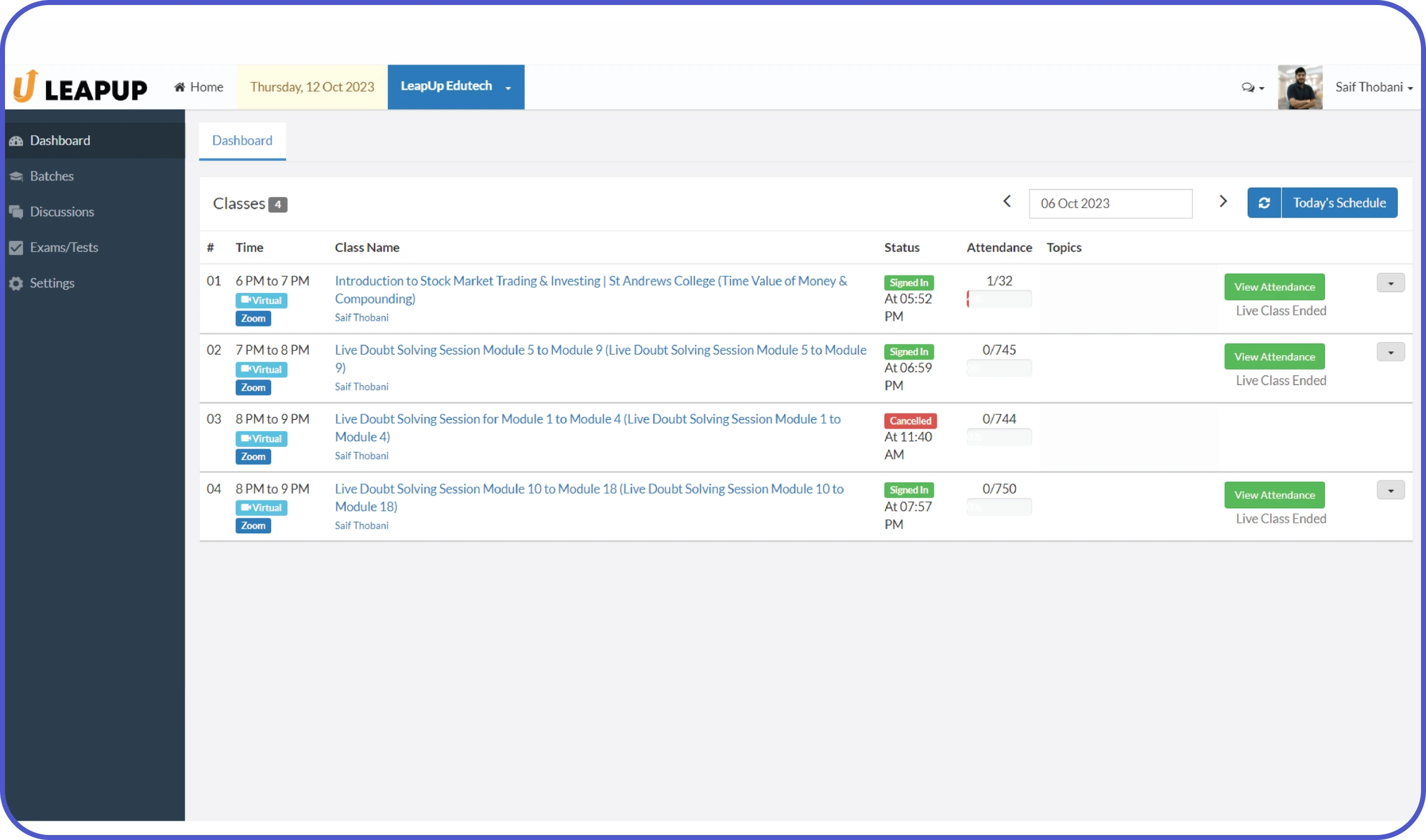This screenshot has width=1426, height=840.
Task: Expand options dropdown for class 04
Action: (1390, 490)
